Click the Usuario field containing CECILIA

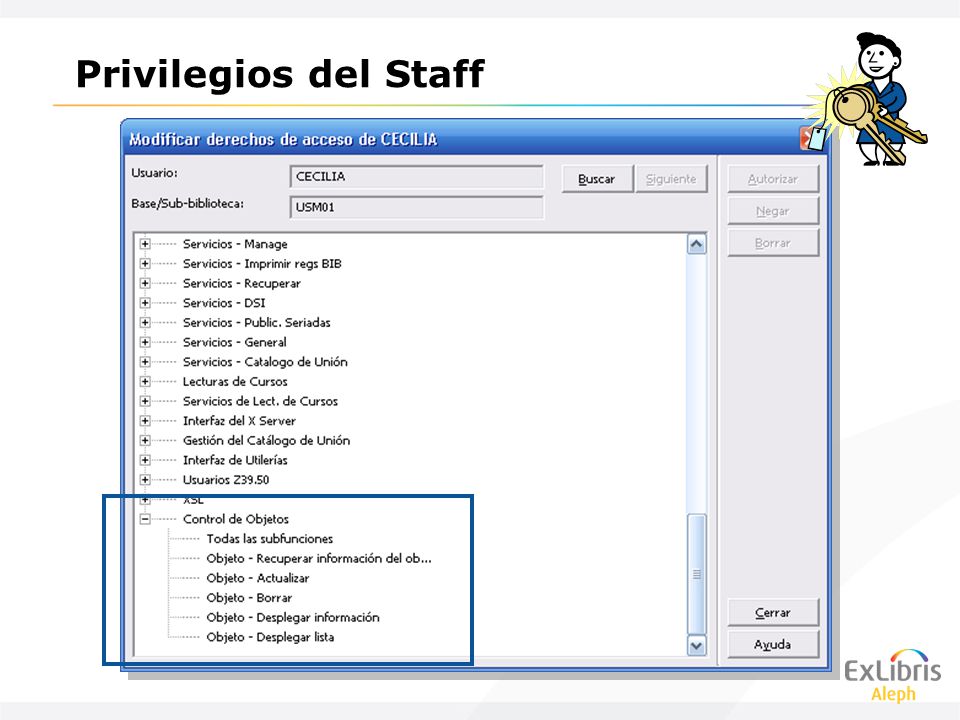(x=416, y=176)
